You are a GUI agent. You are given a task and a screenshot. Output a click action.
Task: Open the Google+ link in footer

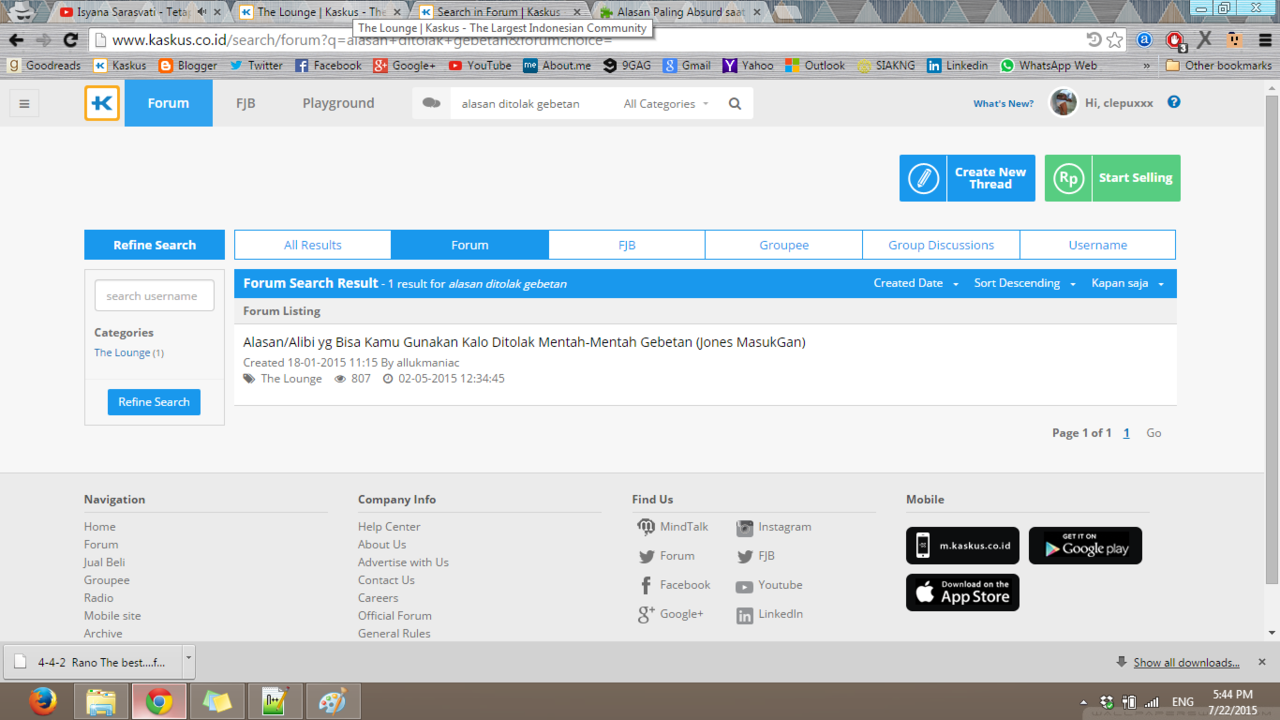coord(671,614)
